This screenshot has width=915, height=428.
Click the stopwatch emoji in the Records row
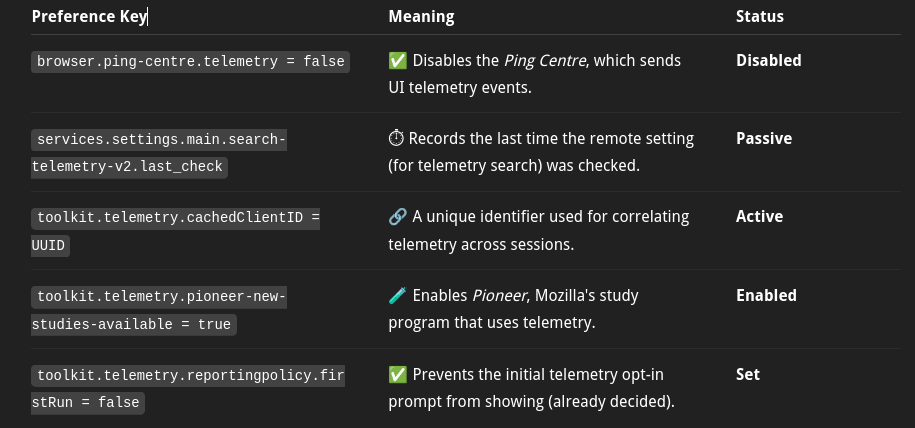coord(396,139)
